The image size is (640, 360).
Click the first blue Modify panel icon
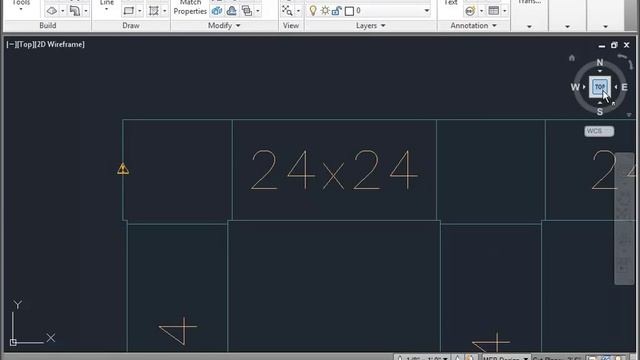217,11
